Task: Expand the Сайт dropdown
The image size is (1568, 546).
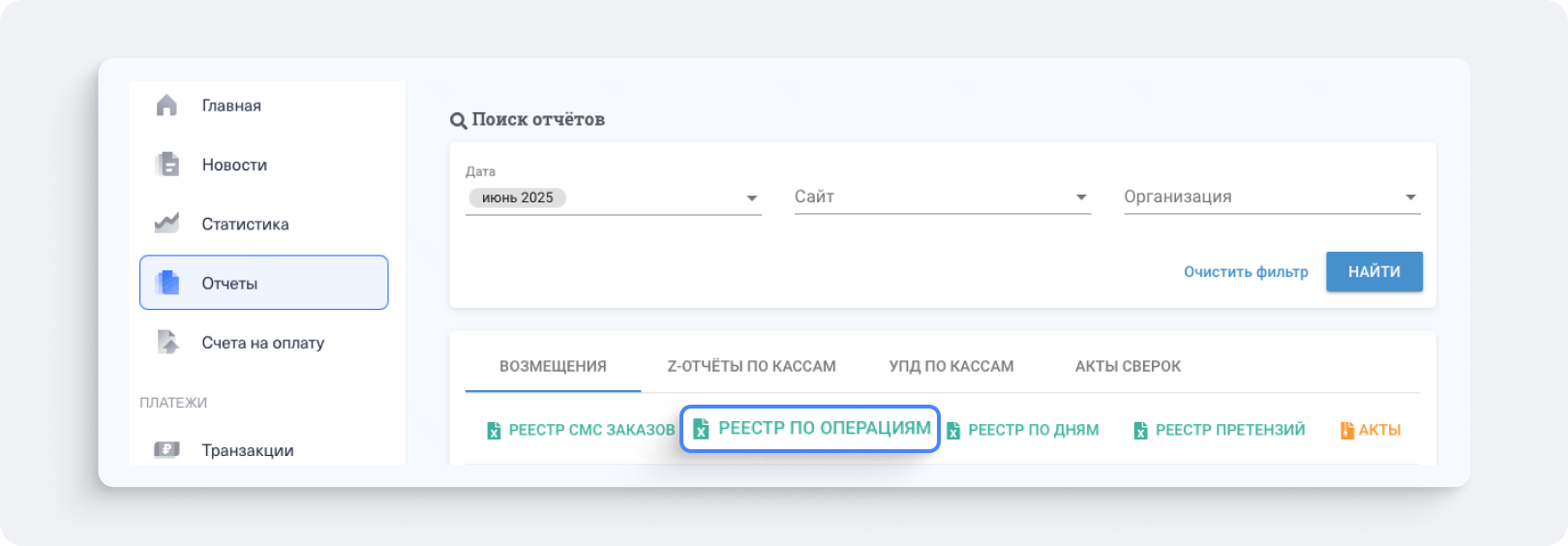Action: pyautogui.click(x=1080, y=198)
